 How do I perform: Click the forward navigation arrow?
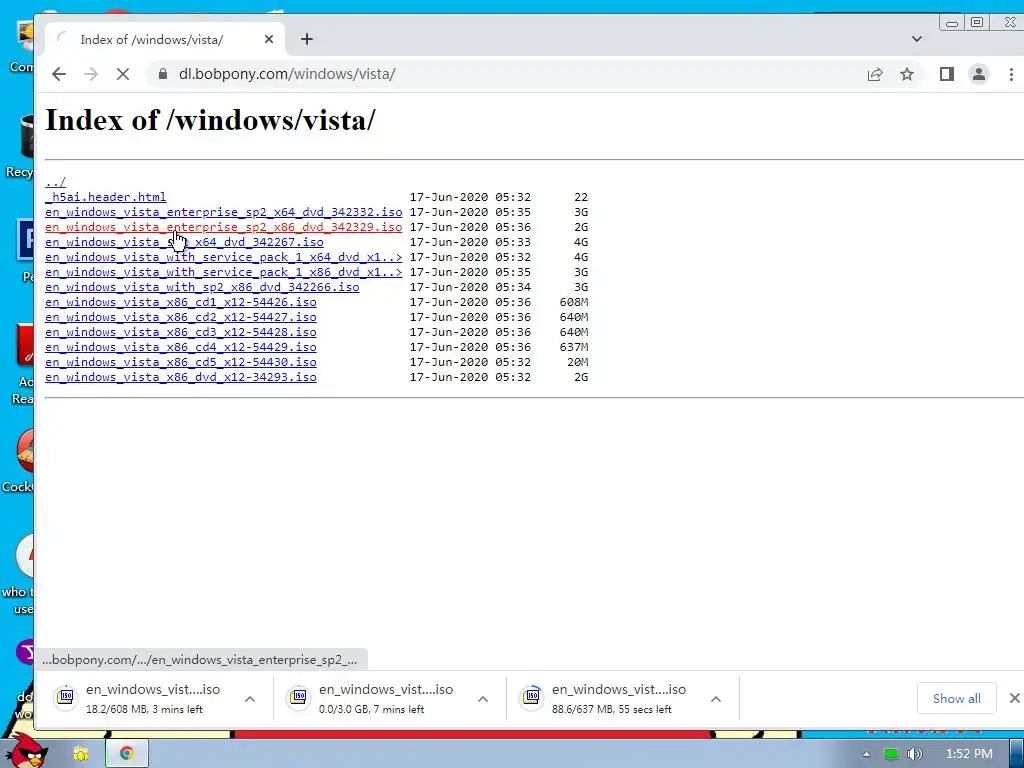(91, 74)
